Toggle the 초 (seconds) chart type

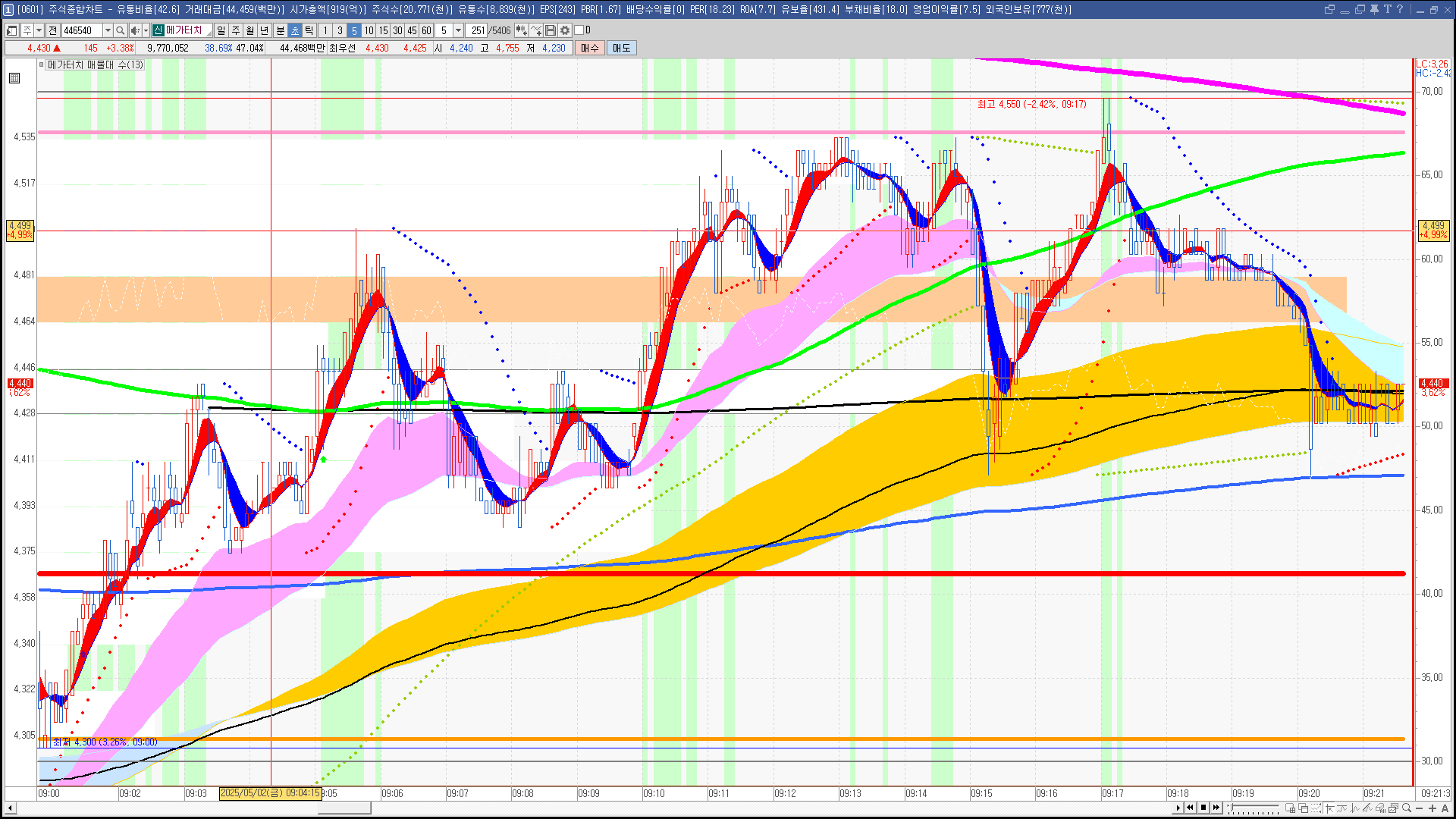tap(295, 30)
